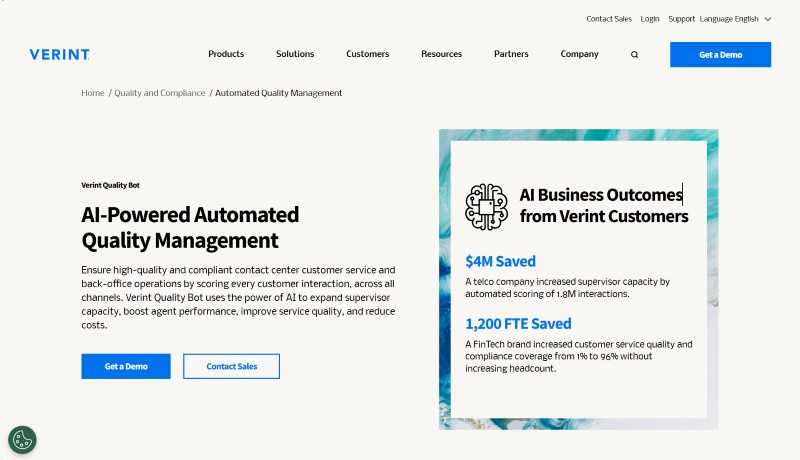
Task: Open the Login link
Action: [x=649, y=19]
